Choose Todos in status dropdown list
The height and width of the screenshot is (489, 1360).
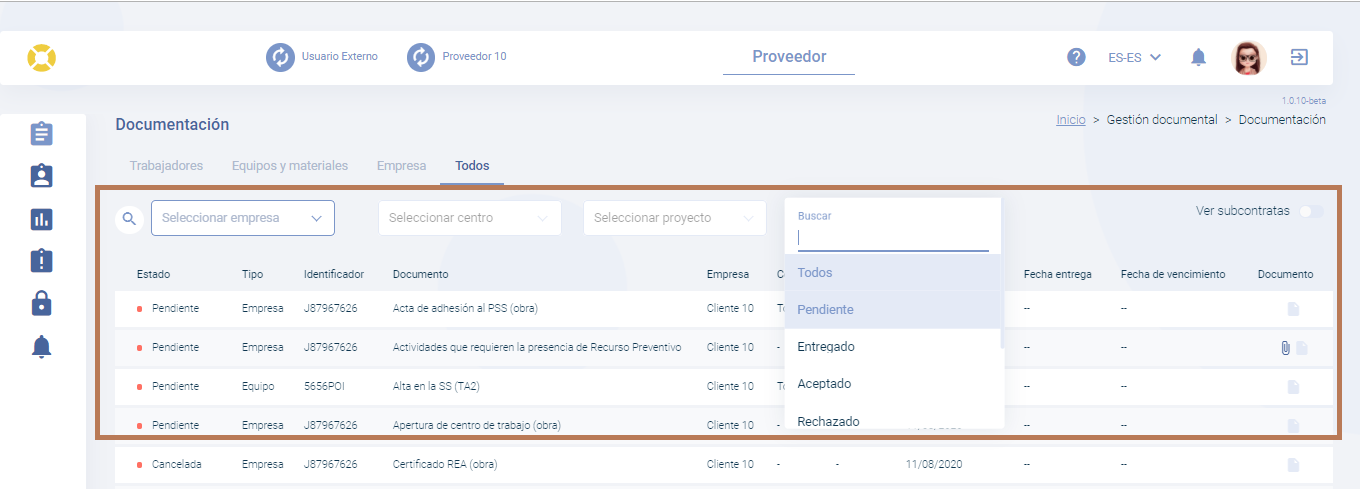892,272
